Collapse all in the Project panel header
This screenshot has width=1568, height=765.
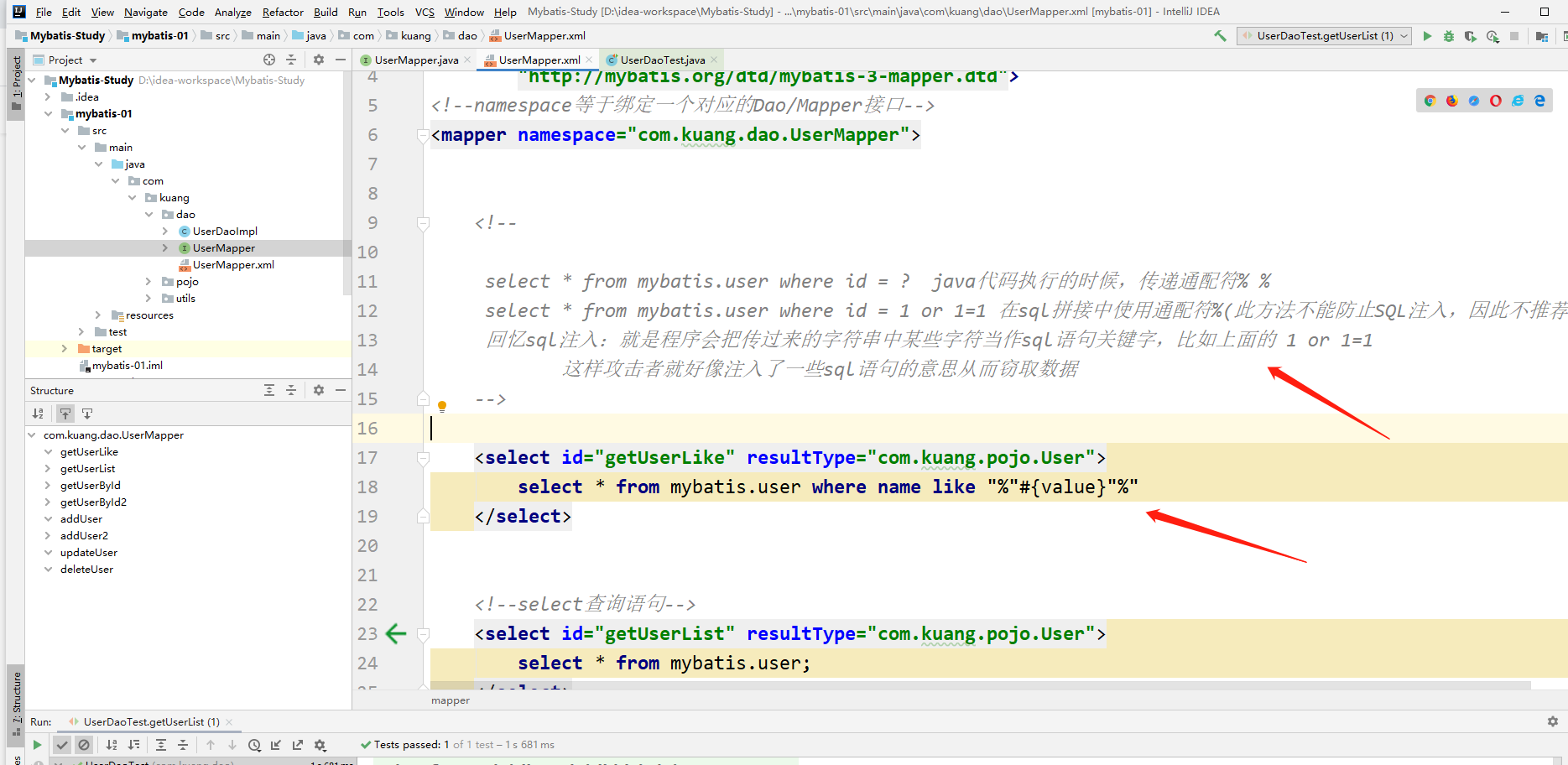click(291, 60)
